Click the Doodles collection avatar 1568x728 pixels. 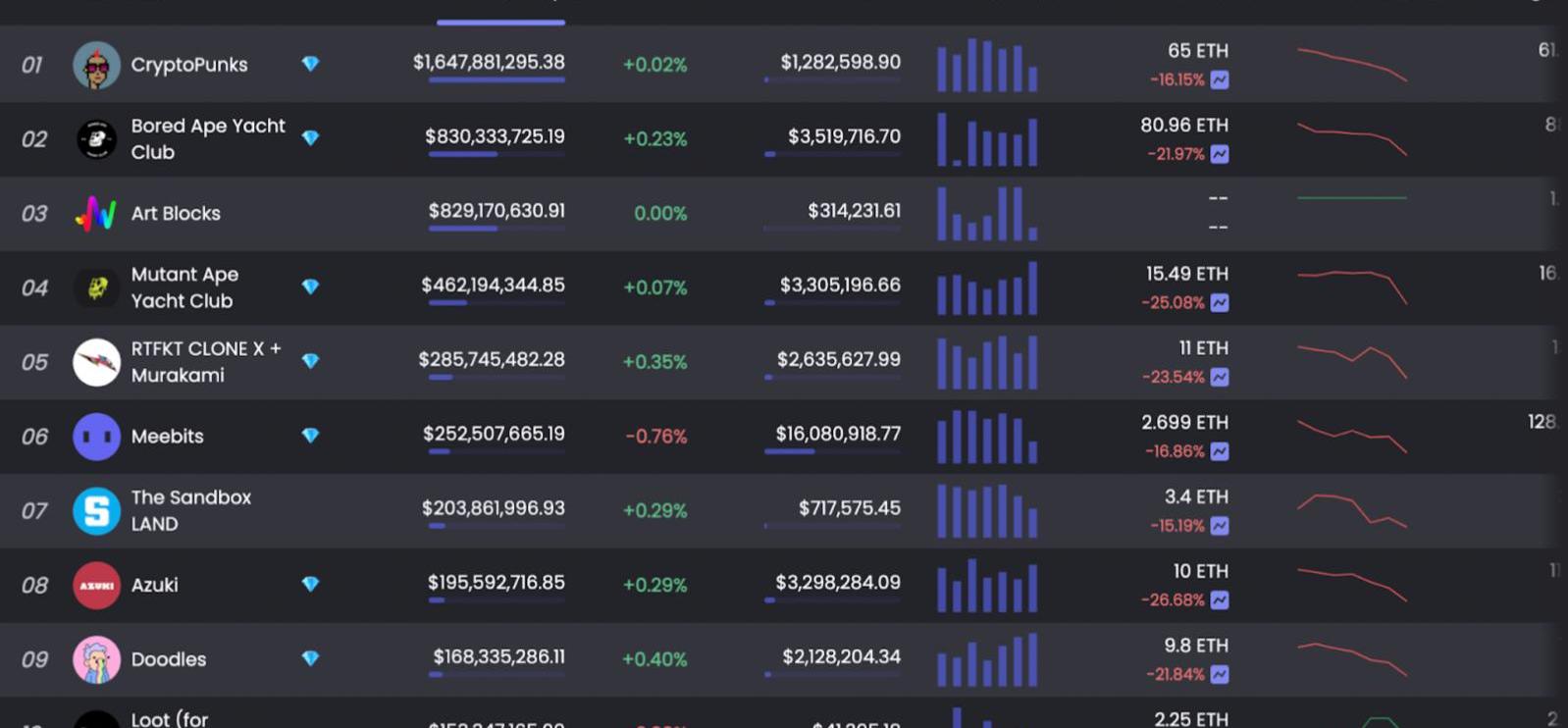(x=96, y=659)
